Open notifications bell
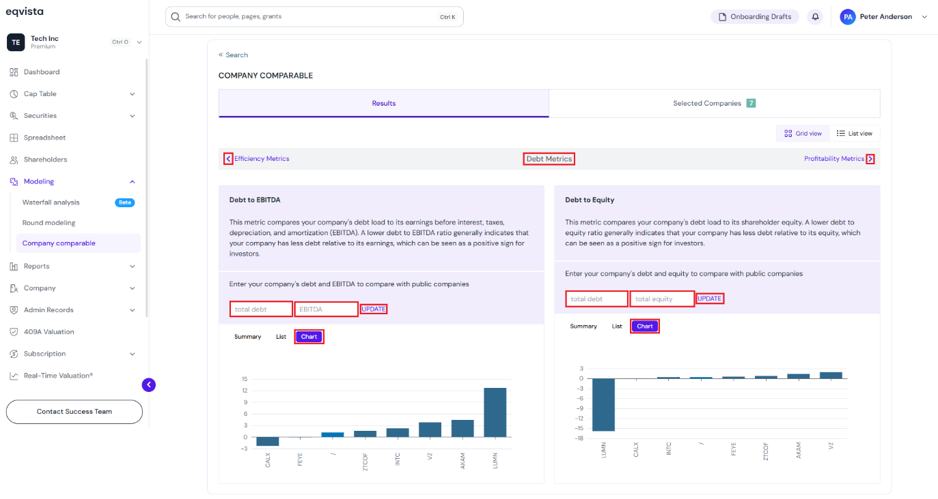This screenshot has height=499, width=938. tap(815, 17)
